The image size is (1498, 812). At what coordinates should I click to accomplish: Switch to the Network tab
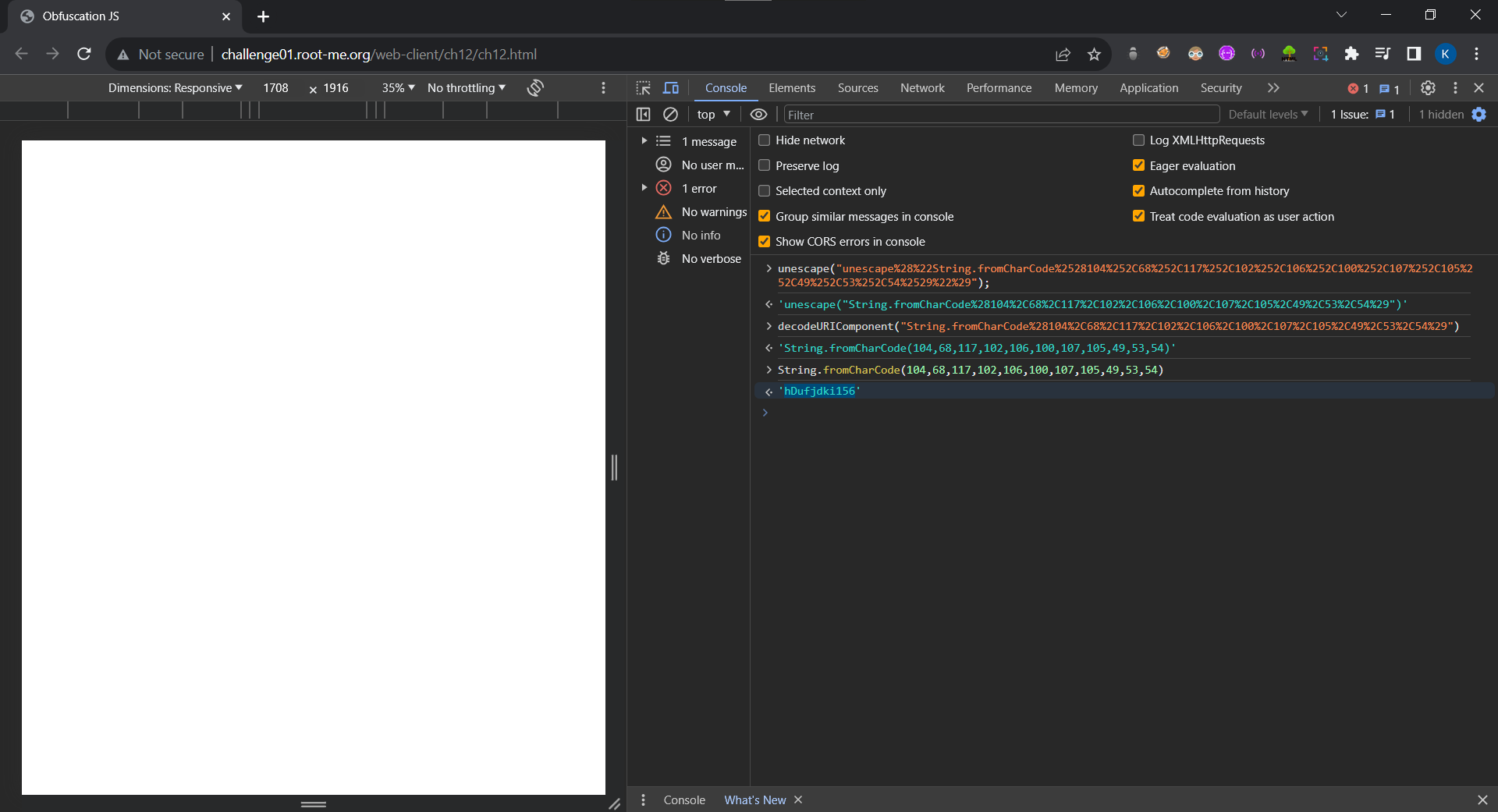(921, 88)
